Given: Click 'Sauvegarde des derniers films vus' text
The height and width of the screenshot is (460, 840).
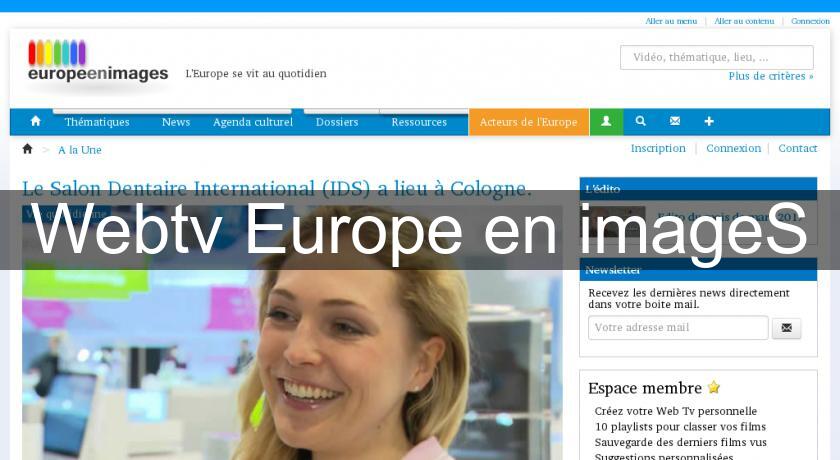Looking at the screenshot, I should (x=680, y=442).
